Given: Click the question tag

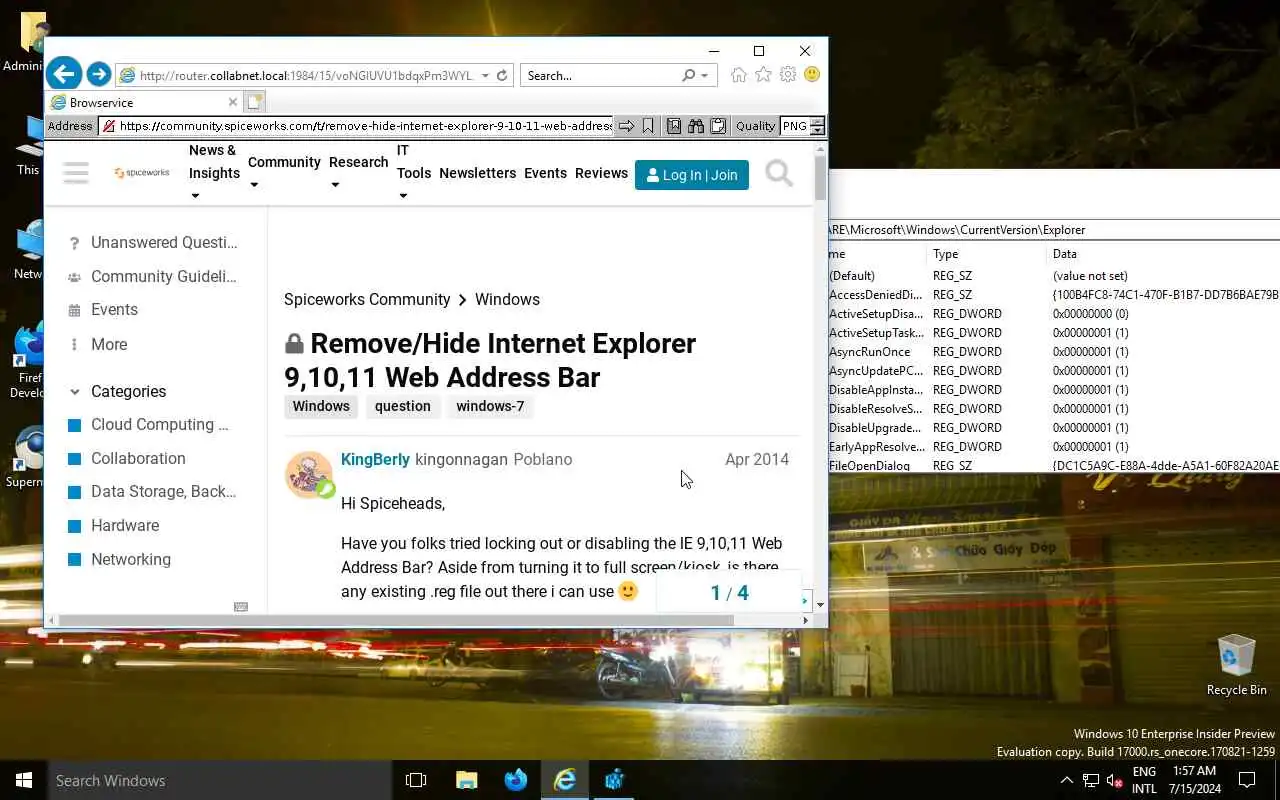Looking at the screenshot, I should 403,406.
